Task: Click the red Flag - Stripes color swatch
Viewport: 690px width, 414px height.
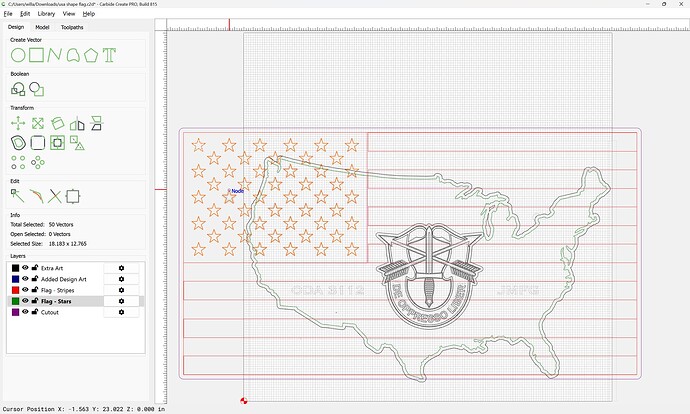Action: [15, 290]
